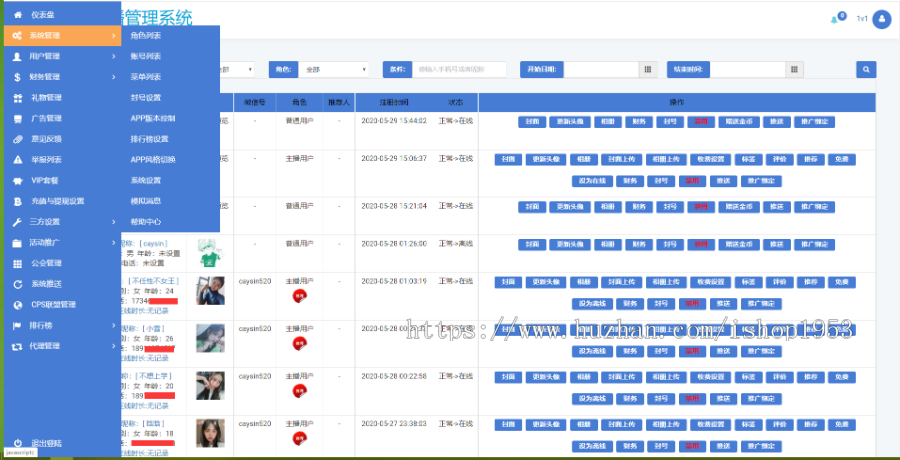Open the 角色 filter dropdown

pyautogui.click(x=335, y=70)
